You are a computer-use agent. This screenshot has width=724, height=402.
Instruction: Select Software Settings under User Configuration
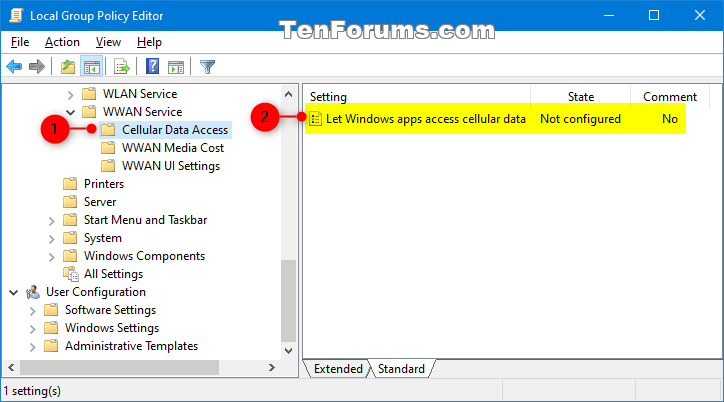110,310
